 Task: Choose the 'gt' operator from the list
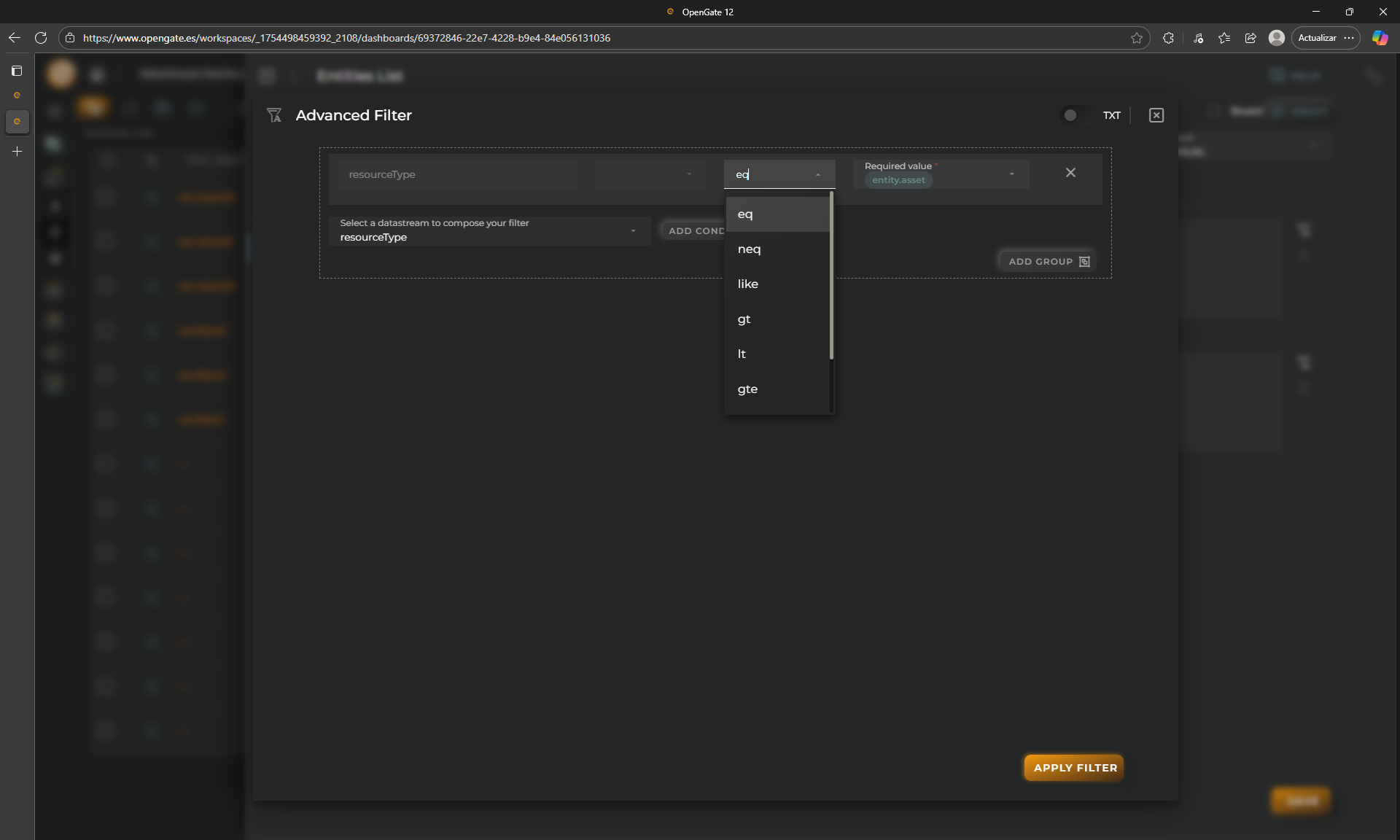744,319
